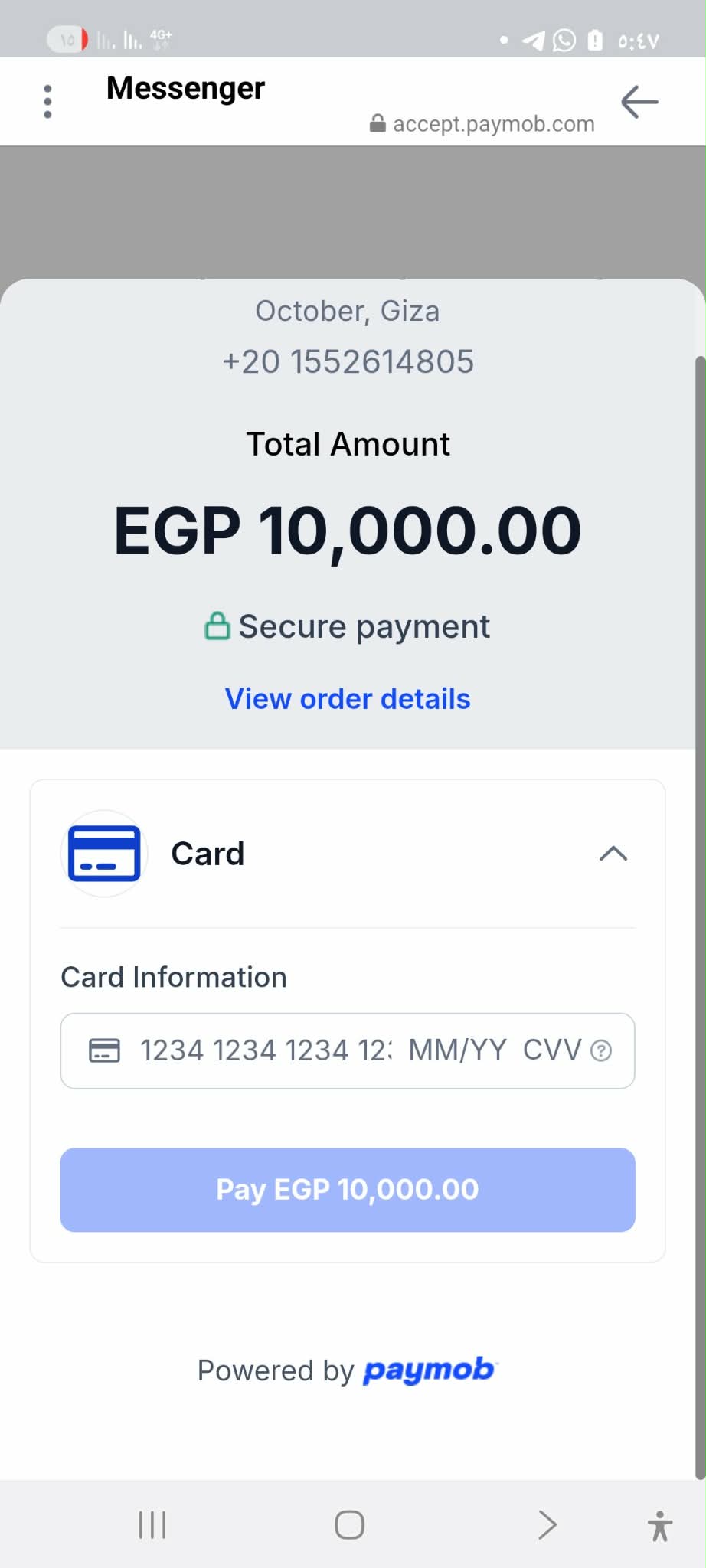Viewport: 706px width, 1568px height.
Task: Tap the blue Card payment method icon
Action: (x=104, y=854)
